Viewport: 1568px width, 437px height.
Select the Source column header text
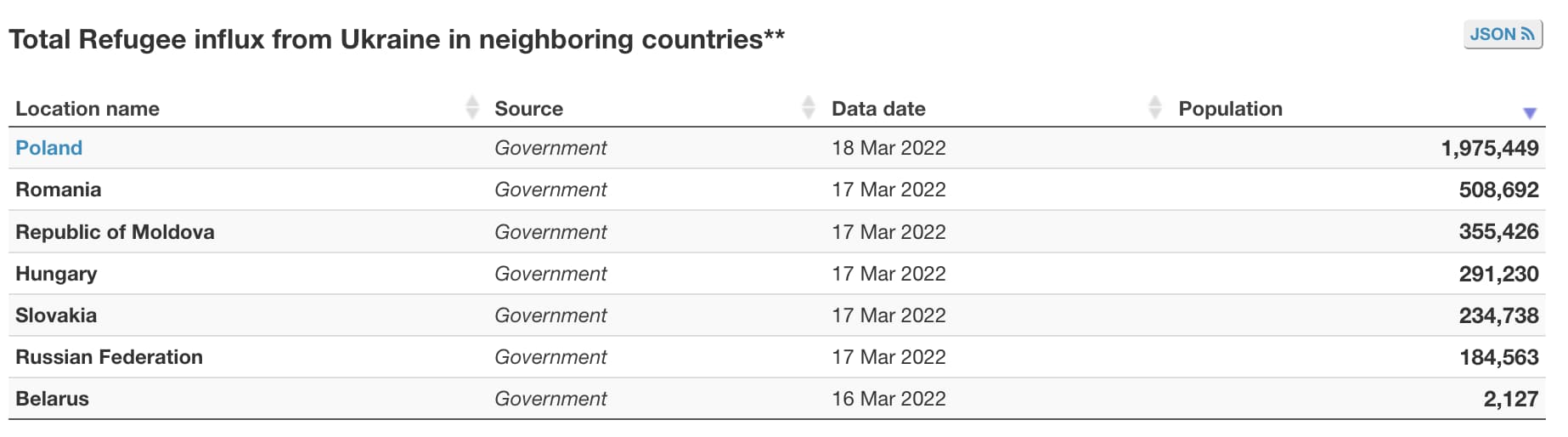click(529, 109)
